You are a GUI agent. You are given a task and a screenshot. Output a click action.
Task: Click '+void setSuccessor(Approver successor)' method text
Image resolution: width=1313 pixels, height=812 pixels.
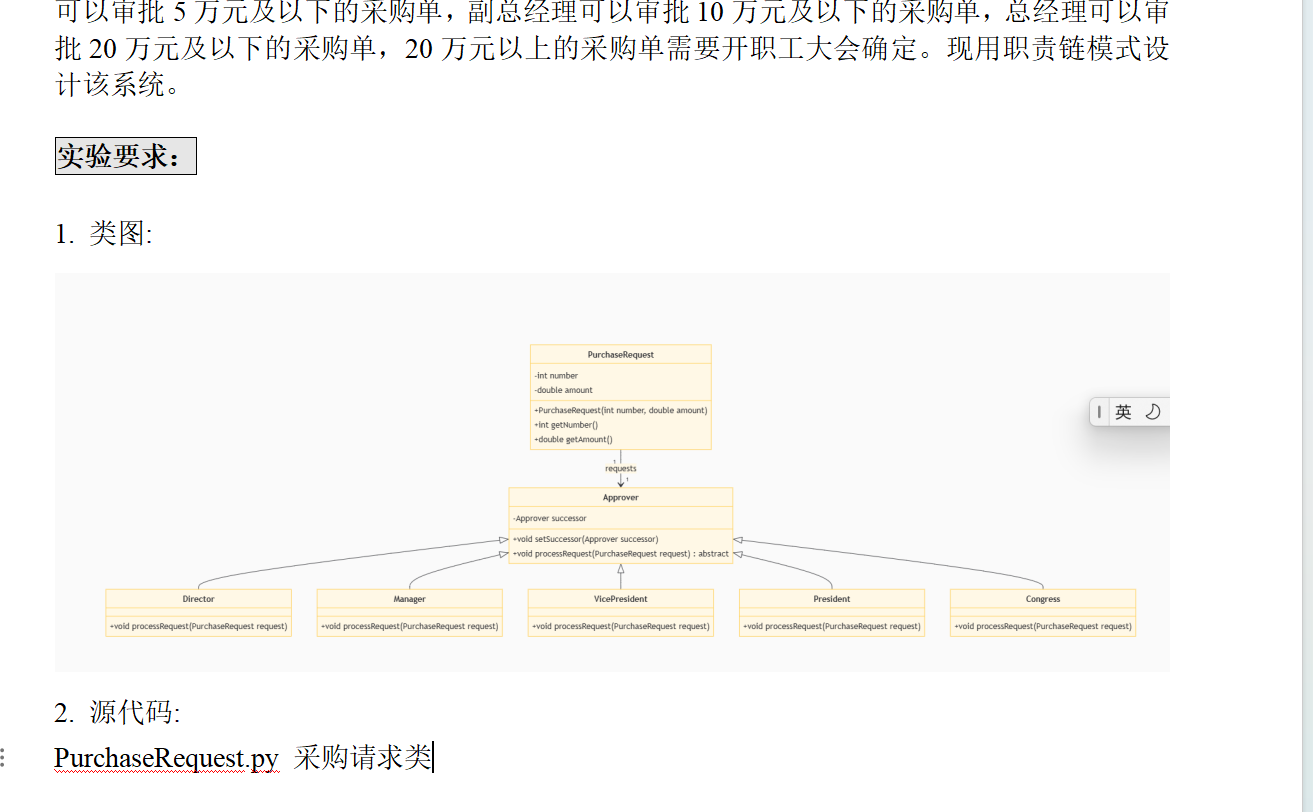click(x=585, y=539)
